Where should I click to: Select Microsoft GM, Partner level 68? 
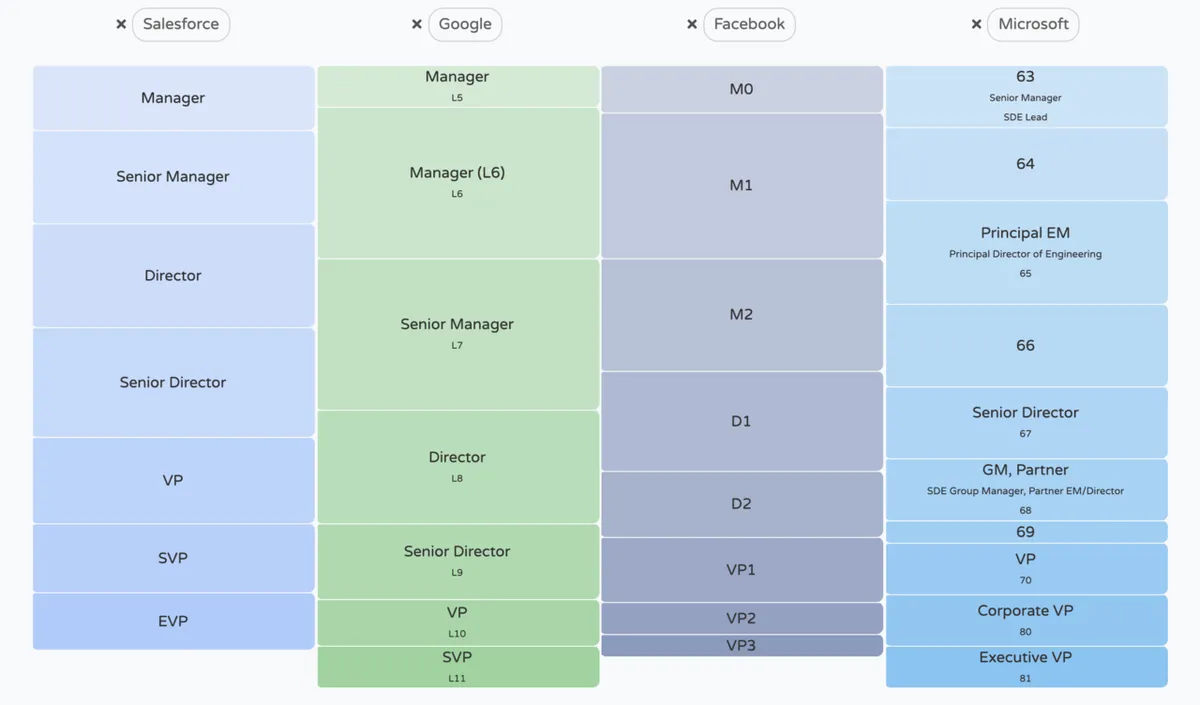click(1026, 489)
